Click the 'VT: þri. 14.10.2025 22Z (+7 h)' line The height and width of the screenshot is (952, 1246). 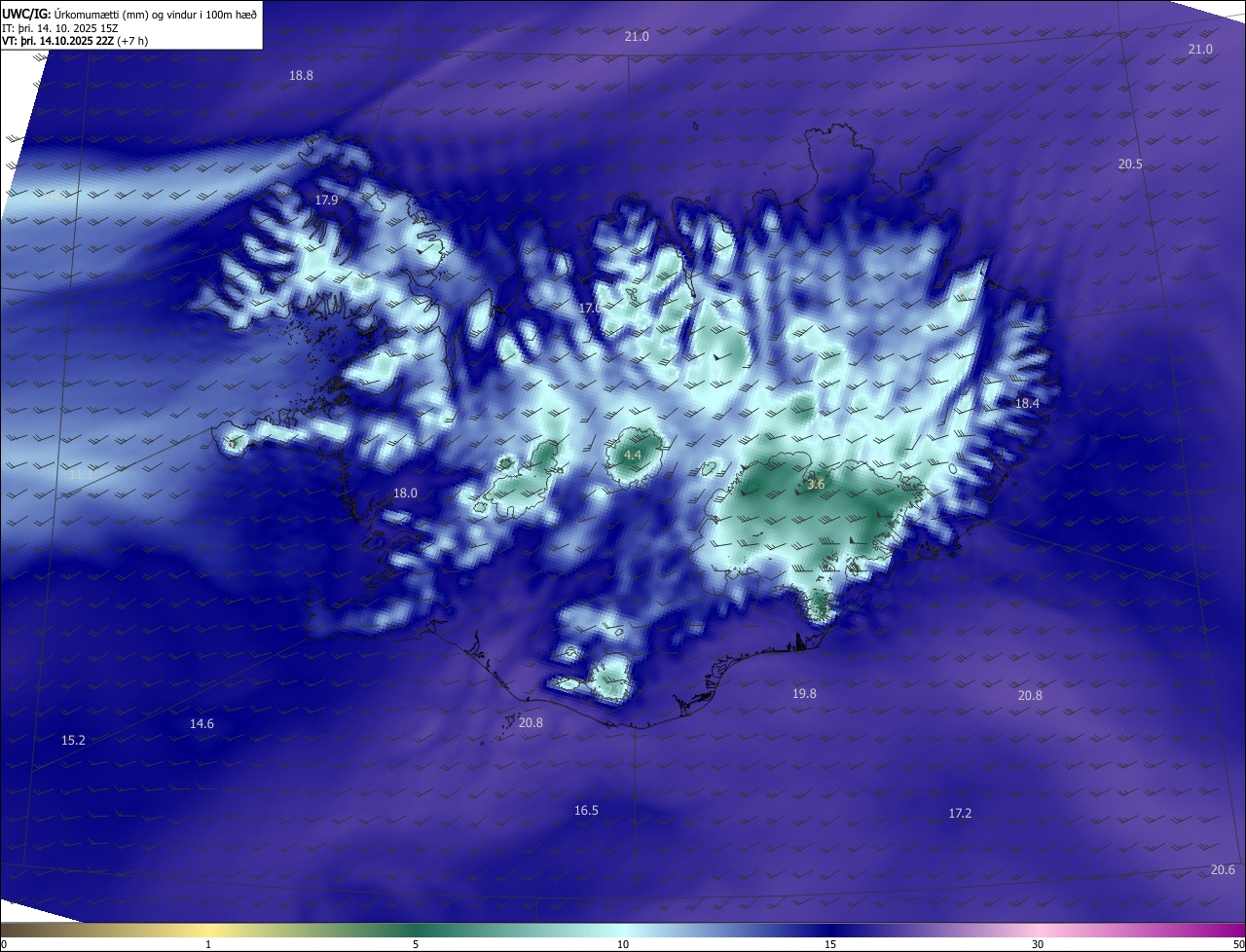[x=75, y=41]
